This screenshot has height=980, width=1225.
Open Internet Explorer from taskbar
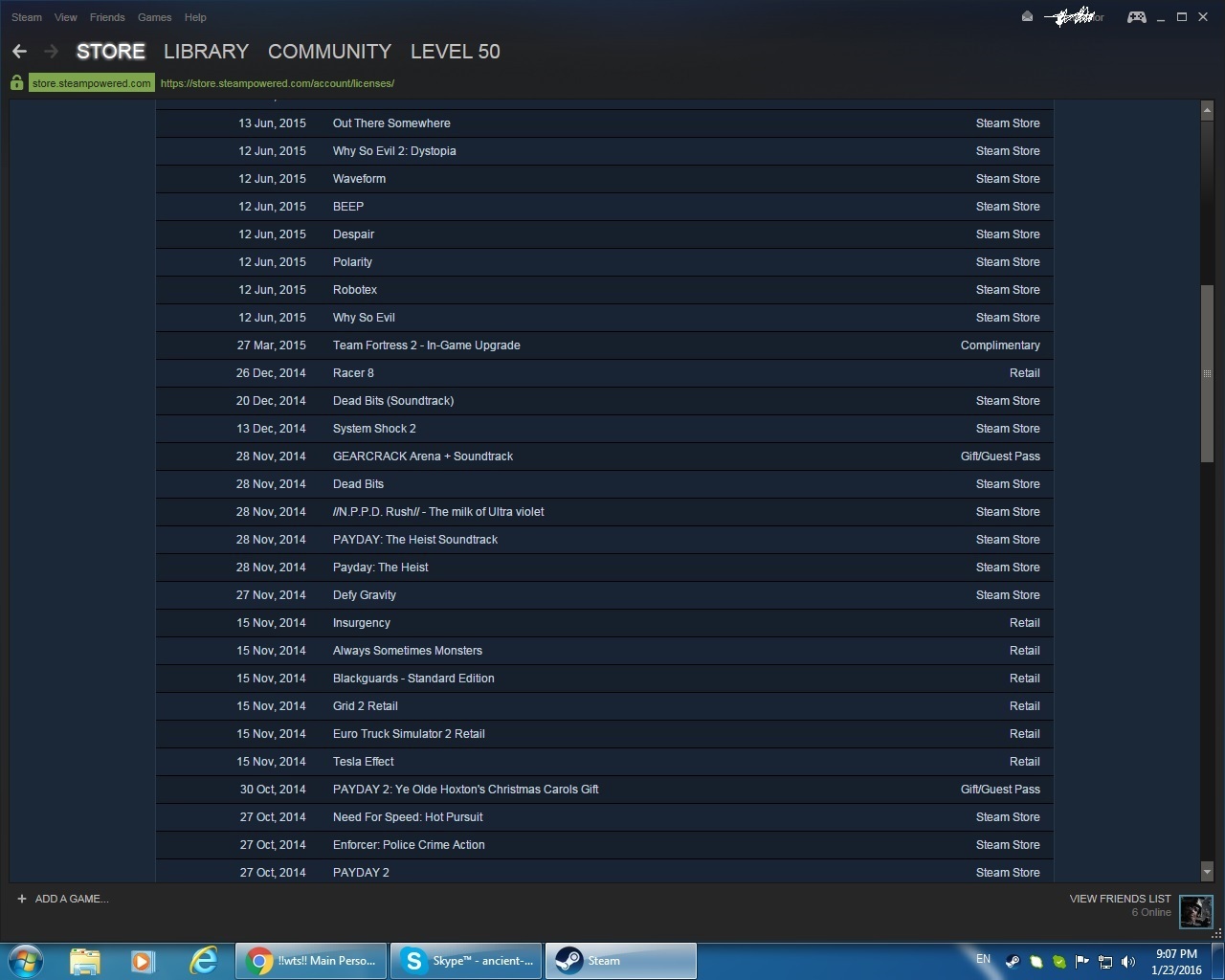pos(203,961)
